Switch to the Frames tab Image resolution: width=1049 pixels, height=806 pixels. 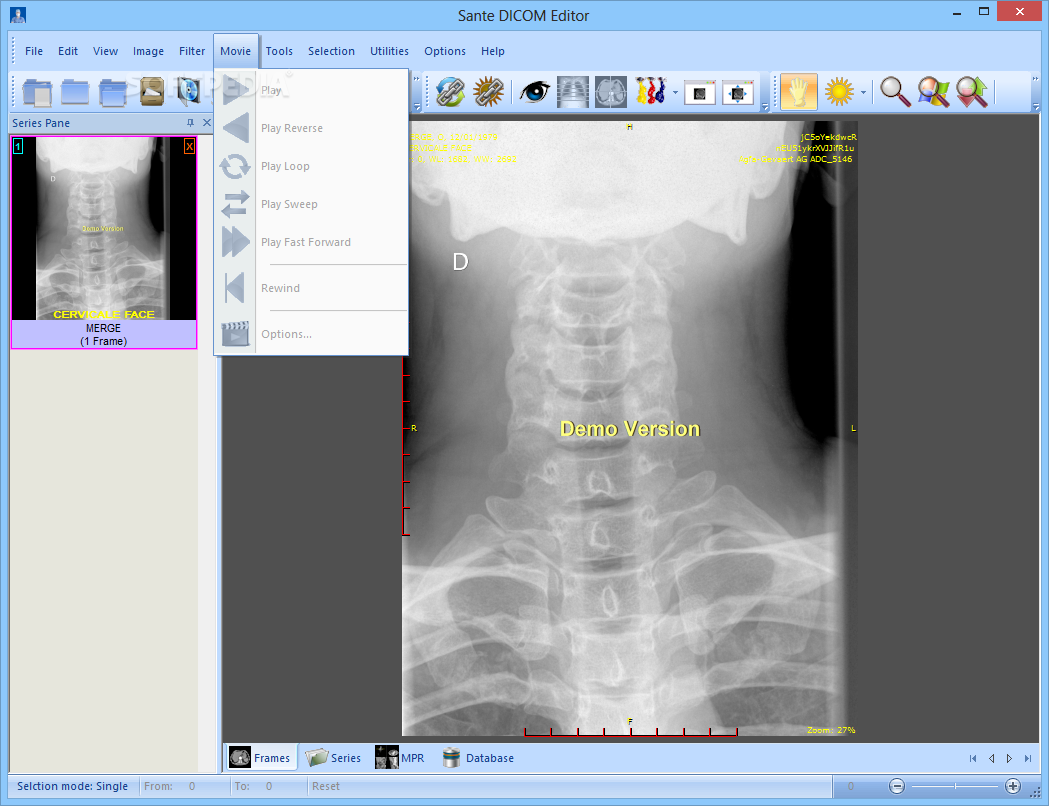coord(260,758)
